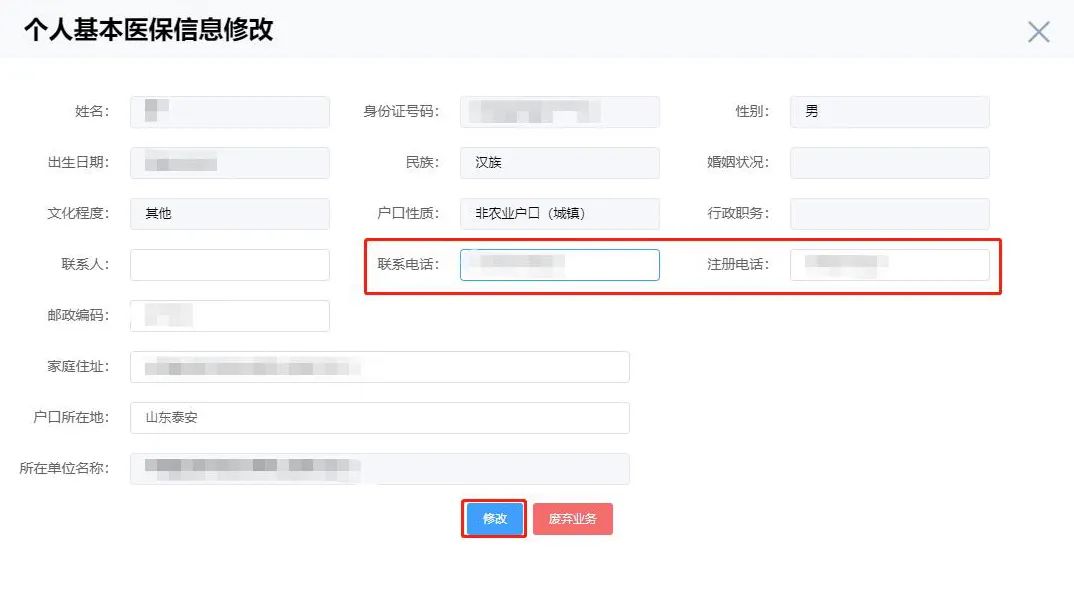Image resolution: width=1074 pixels, height=602 pixels.
Task: Click the 修改 button
Action: (x=495, y=519)
